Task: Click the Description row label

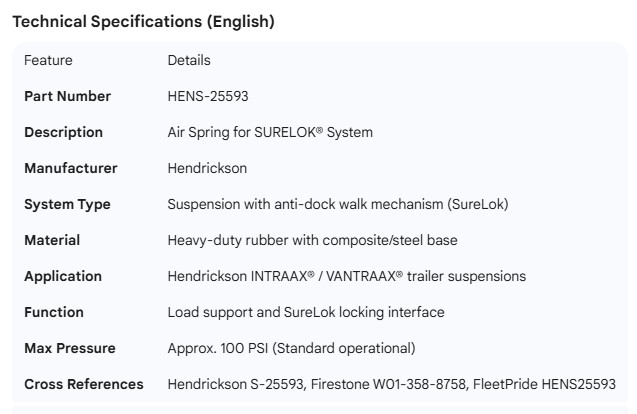Action: (63, 132)
